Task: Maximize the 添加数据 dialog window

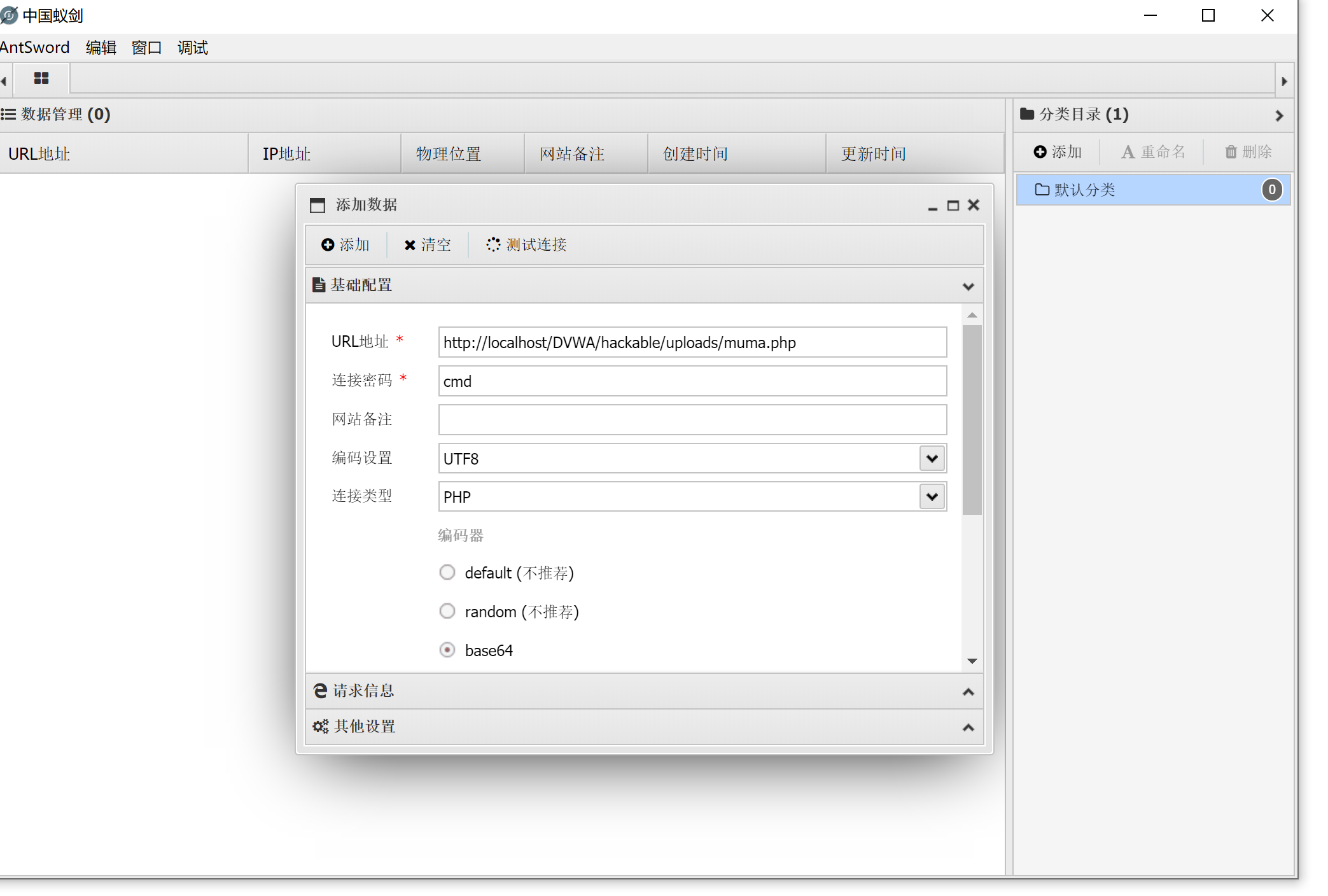Action: coord(953,206)
